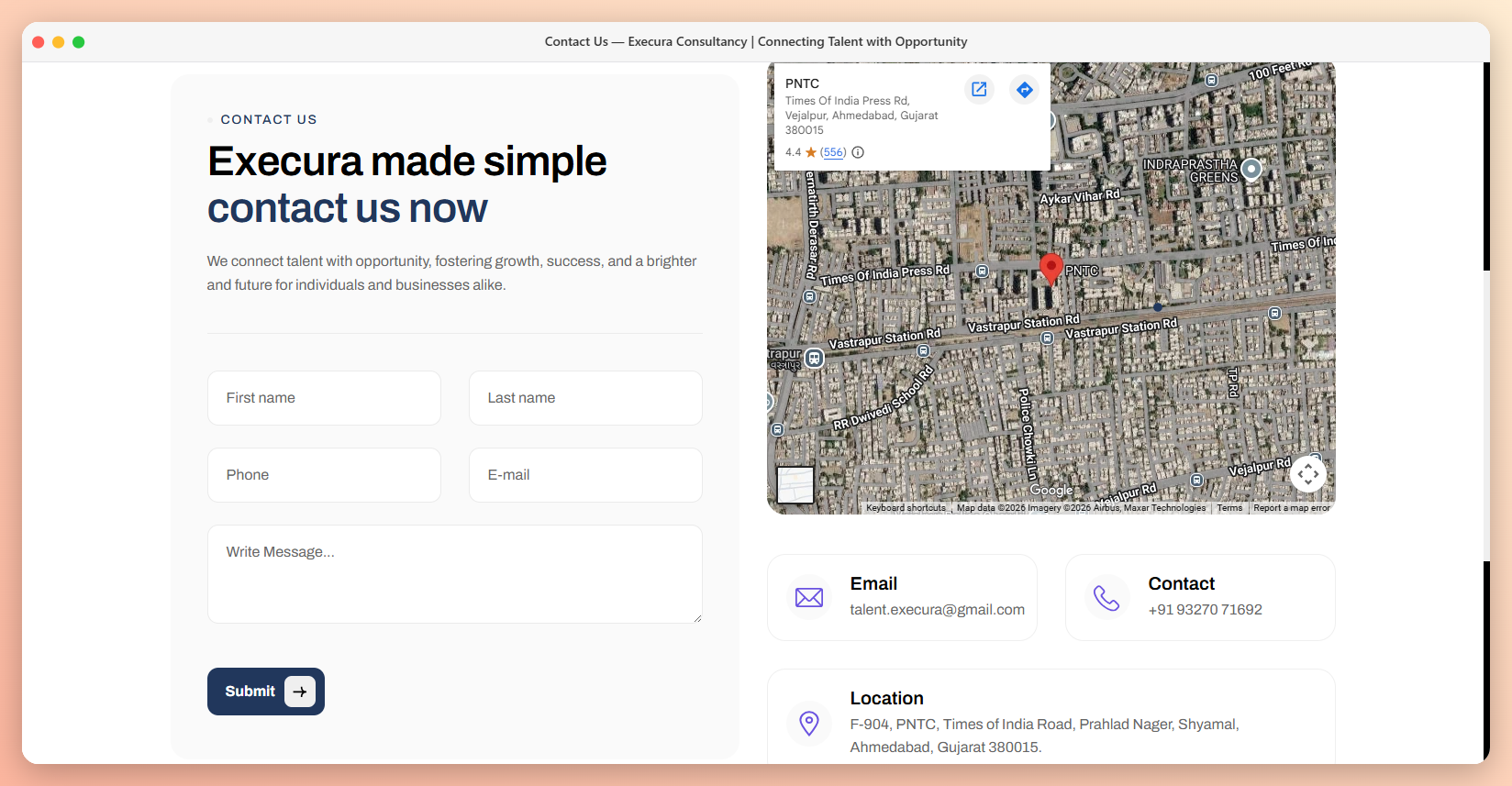Click the Location pin icon

click(x=809, y=724)
